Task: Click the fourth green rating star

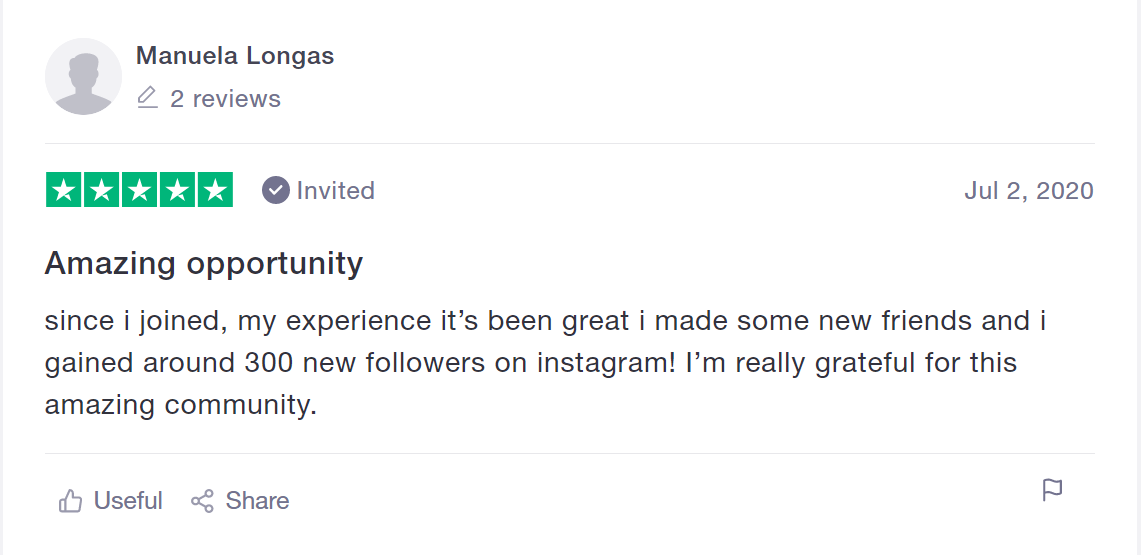Action: 177,190
